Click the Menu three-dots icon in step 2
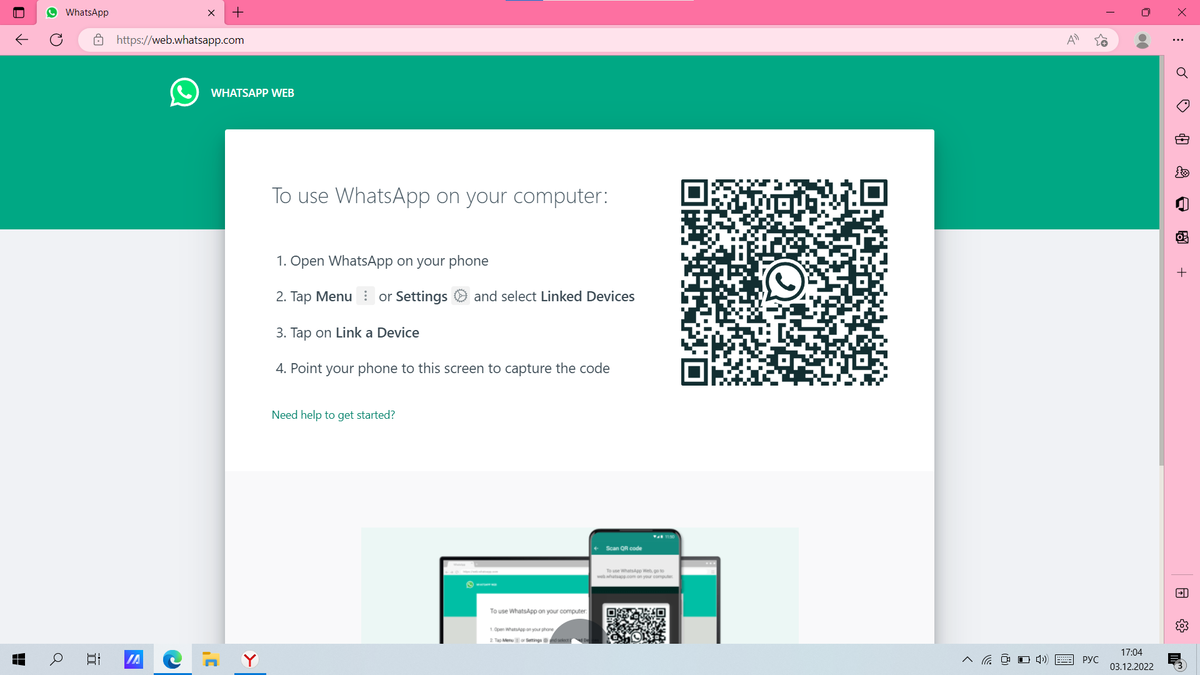Viewport: 1200px width, 675px height. [366, 296]
